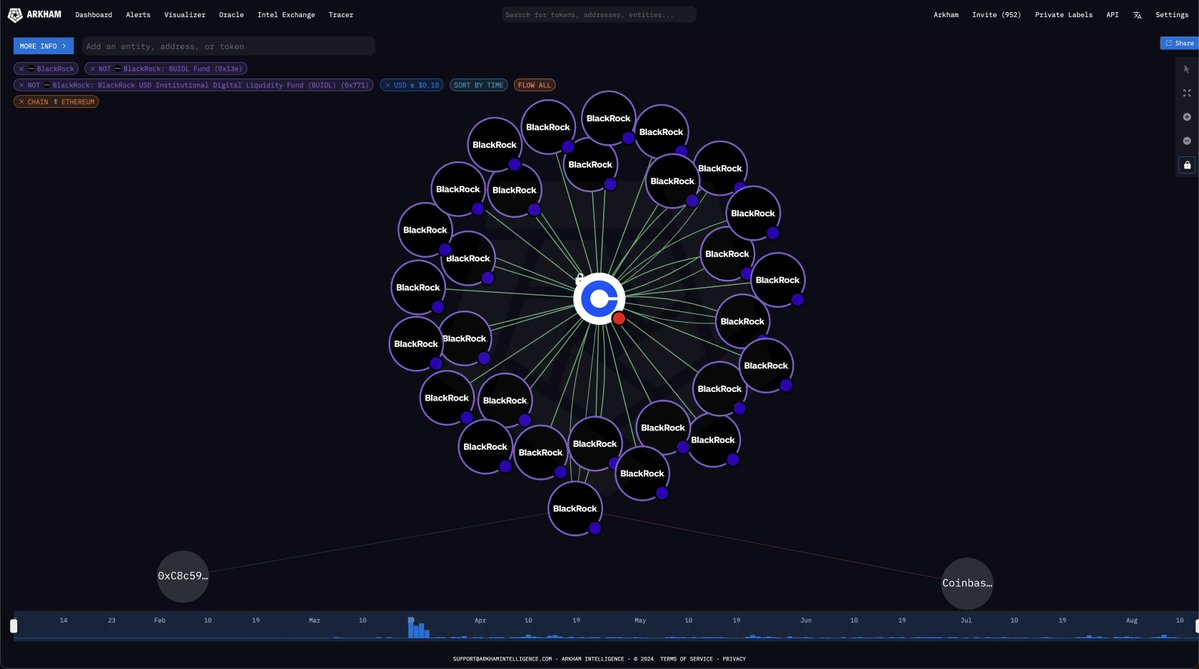Zoom out with the minus icon

pos(1187,141)
